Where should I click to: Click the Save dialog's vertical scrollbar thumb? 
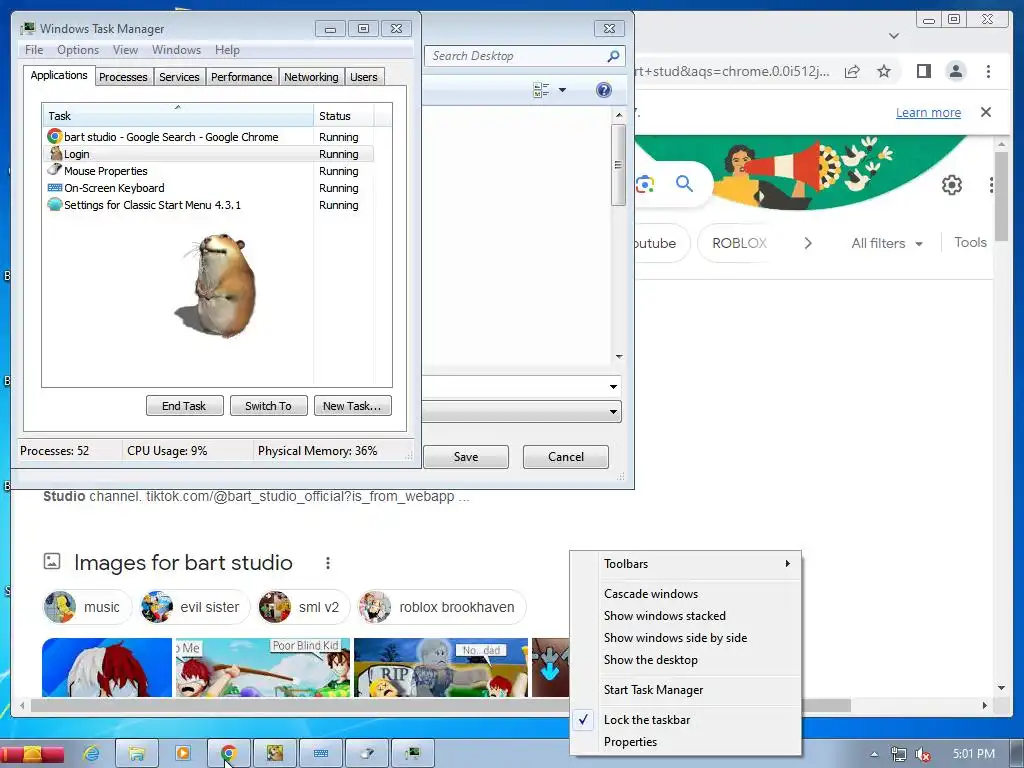pyautogui.click(x=618, y=165)
